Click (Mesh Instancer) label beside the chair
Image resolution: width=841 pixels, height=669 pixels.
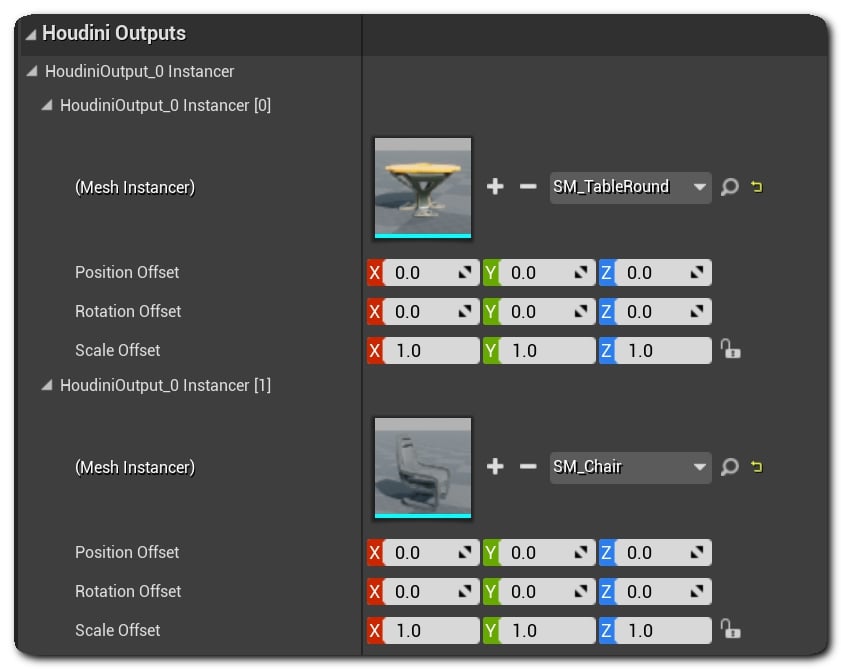135,467
